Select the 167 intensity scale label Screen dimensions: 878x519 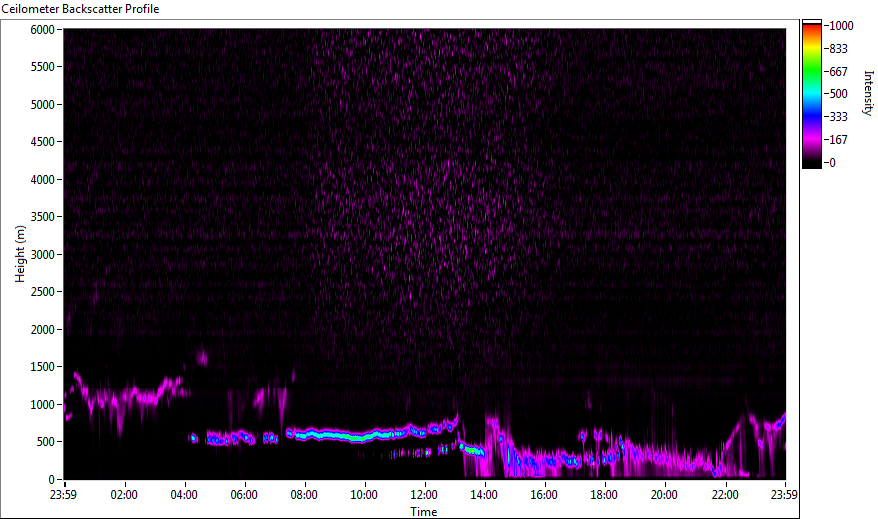[839, 140]
